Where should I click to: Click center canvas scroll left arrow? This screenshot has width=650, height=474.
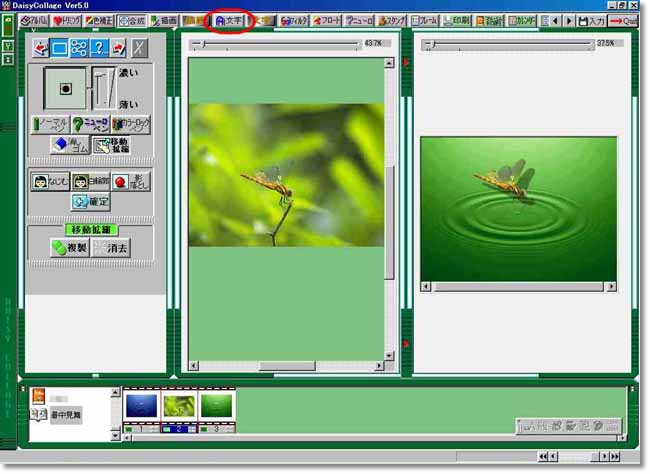coord(193,366)
